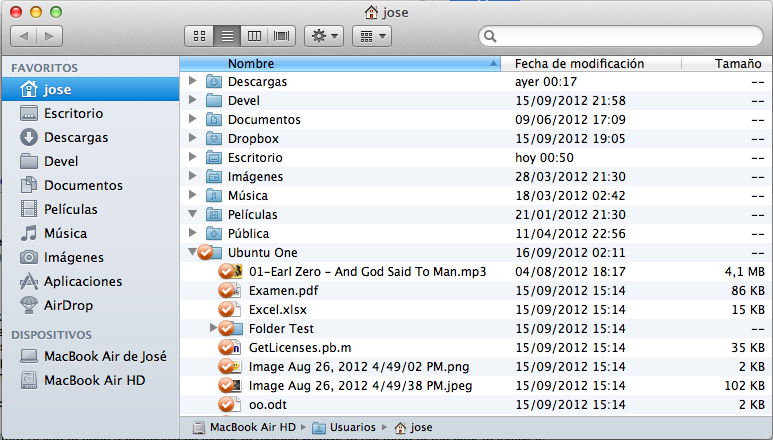Click the MacBook Air HD drive icon
The height and width of the screenshot is (440, 773).
28,380
